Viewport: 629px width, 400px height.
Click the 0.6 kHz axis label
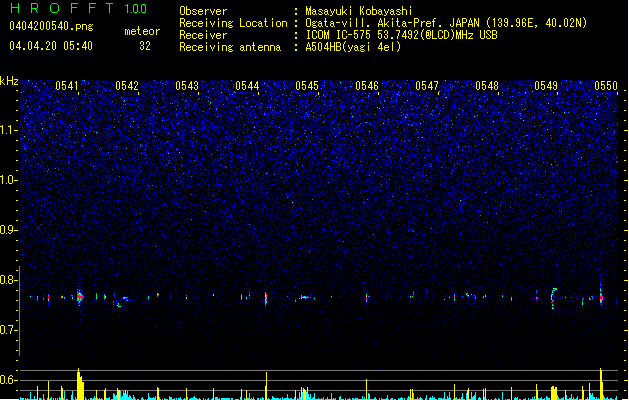(9, 380)
